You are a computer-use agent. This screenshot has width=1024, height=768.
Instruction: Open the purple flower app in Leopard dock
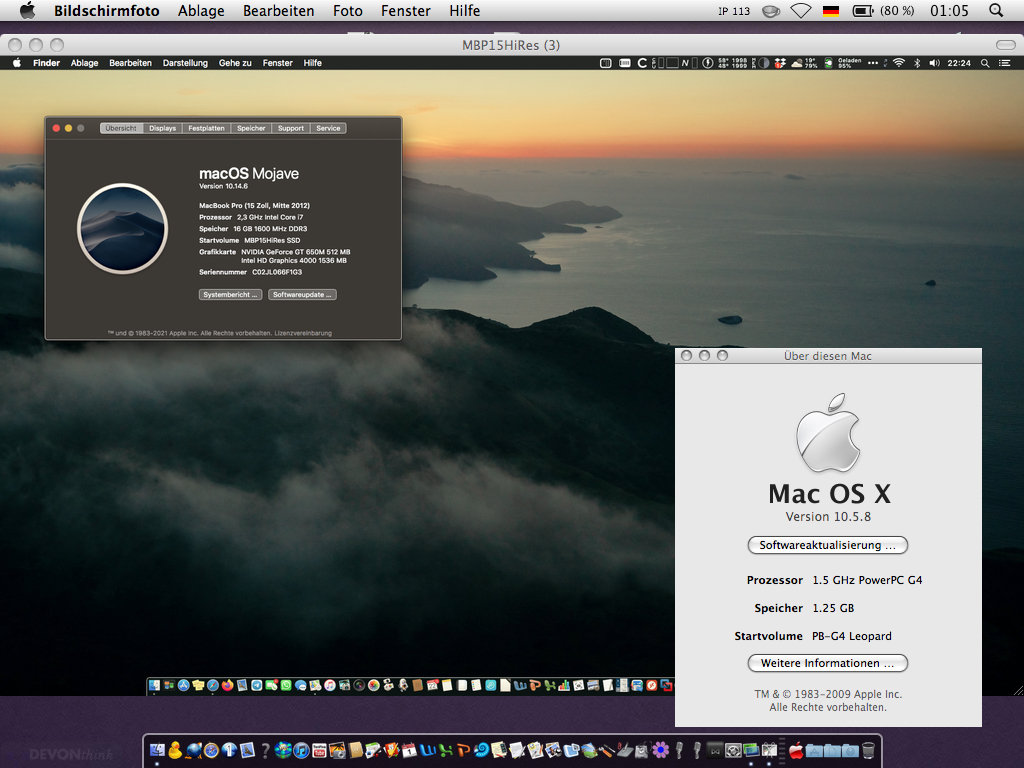coord(660,750)
